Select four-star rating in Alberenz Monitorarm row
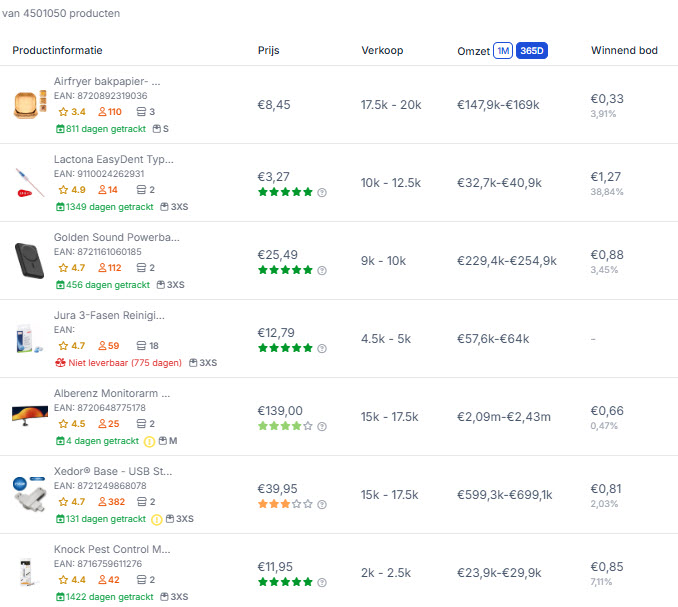The height and width of the screenshot is (607, 678). [x=285, y=426]
